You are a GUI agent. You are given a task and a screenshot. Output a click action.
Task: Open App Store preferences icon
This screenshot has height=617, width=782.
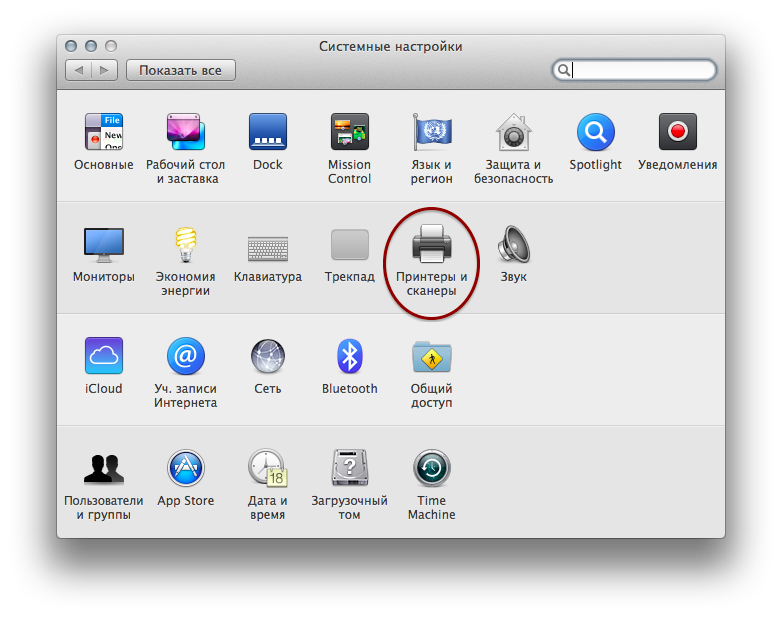pyautogui.click(x=186, y=468)
